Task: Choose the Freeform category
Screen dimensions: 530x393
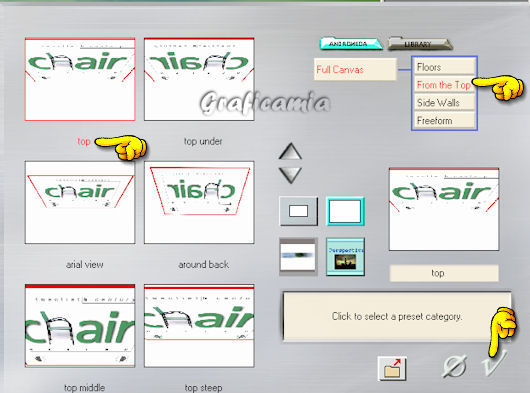Action: point(444,120)
